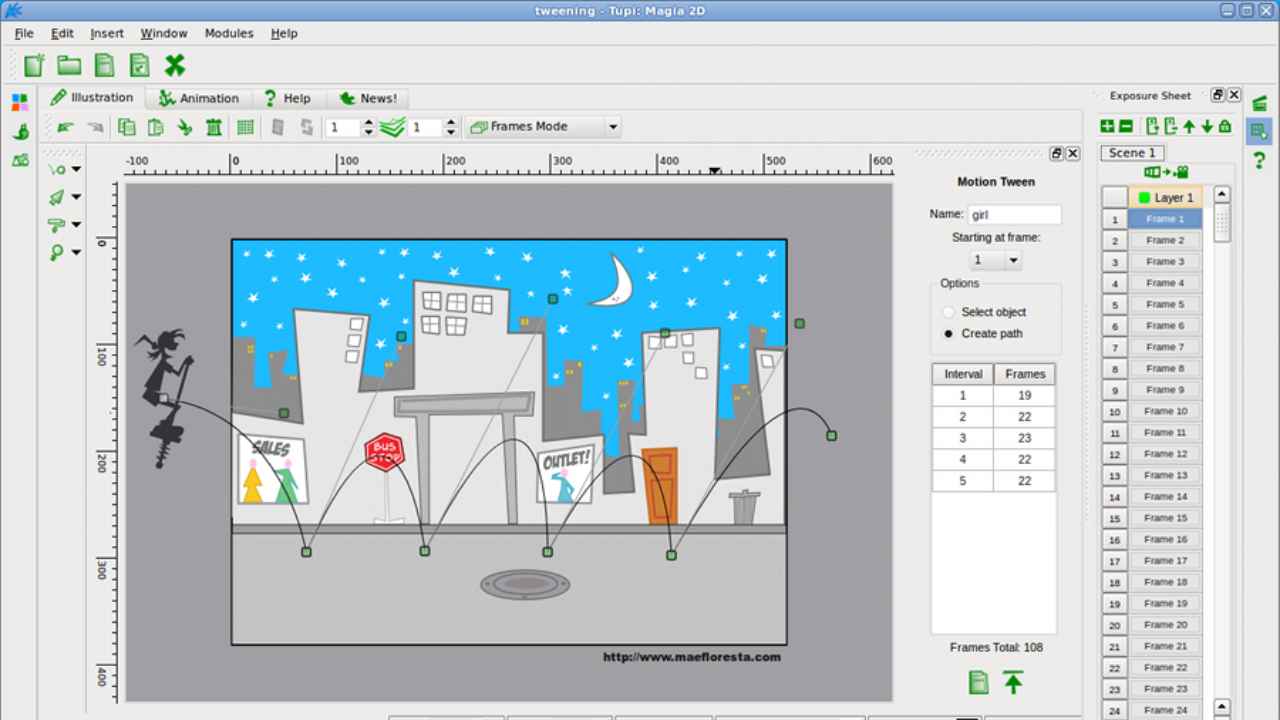The width and height of the screenshot is (1280, 720).
Task: Remove the layer with the minus icon
Action: [x=1126, y=126]
